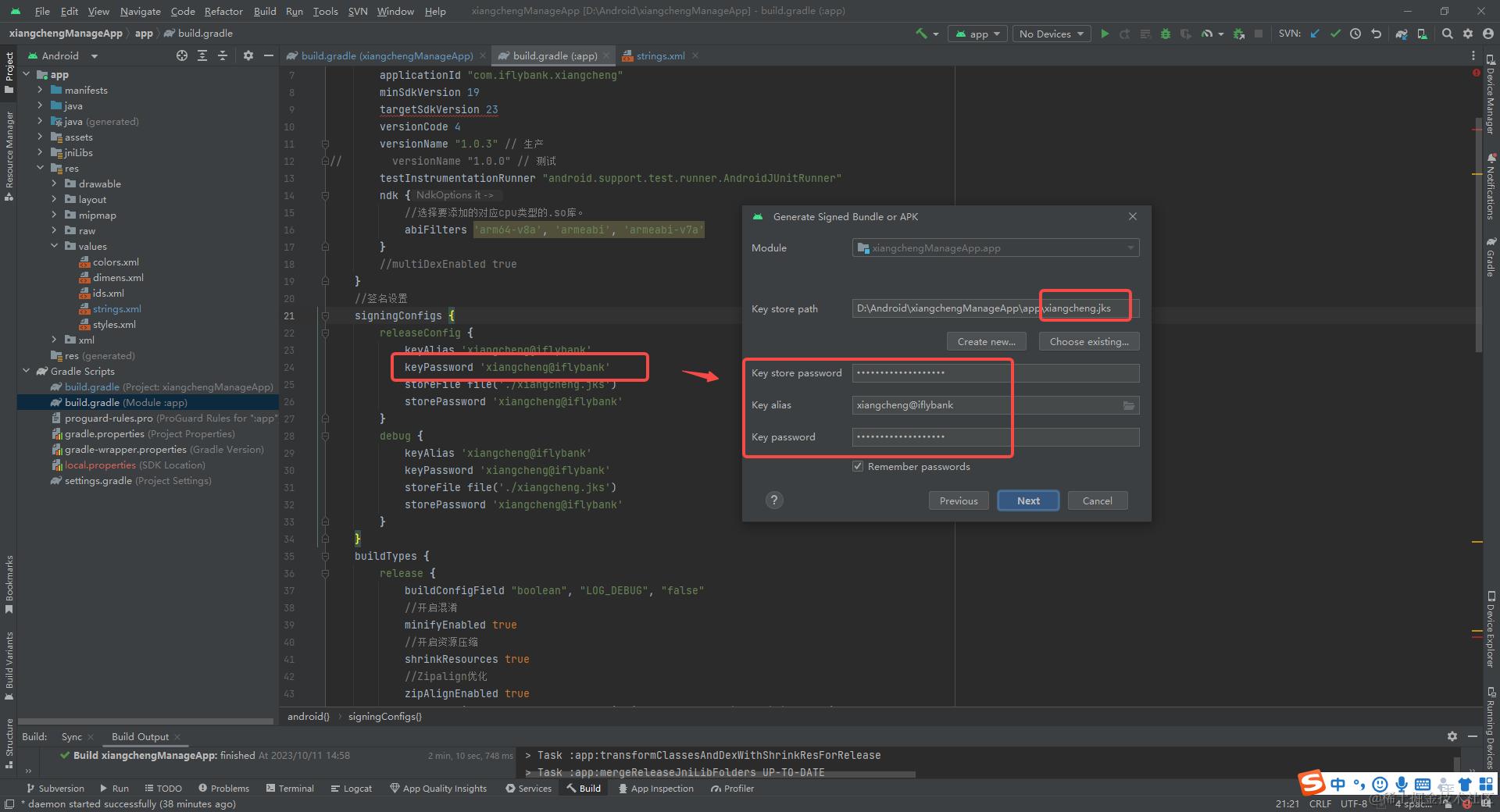Click the Next button in dialog
This screenshot has width=1500, height=812.
pos(1028,500)
